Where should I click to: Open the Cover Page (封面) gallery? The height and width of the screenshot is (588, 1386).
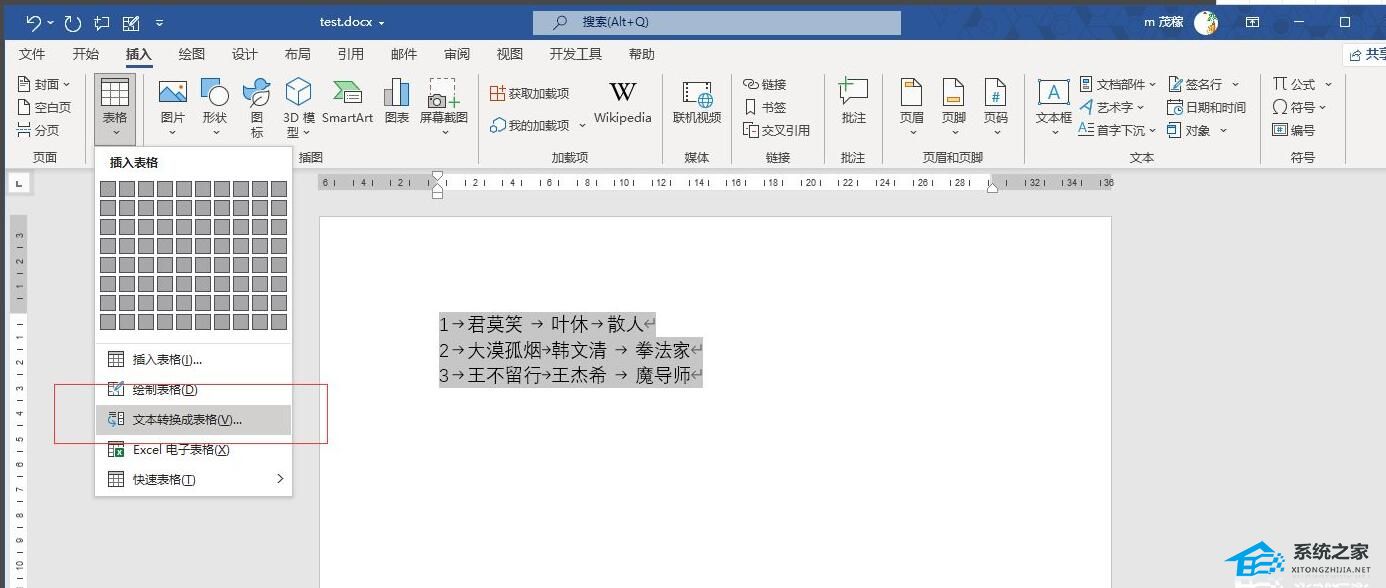pos(45,84)
